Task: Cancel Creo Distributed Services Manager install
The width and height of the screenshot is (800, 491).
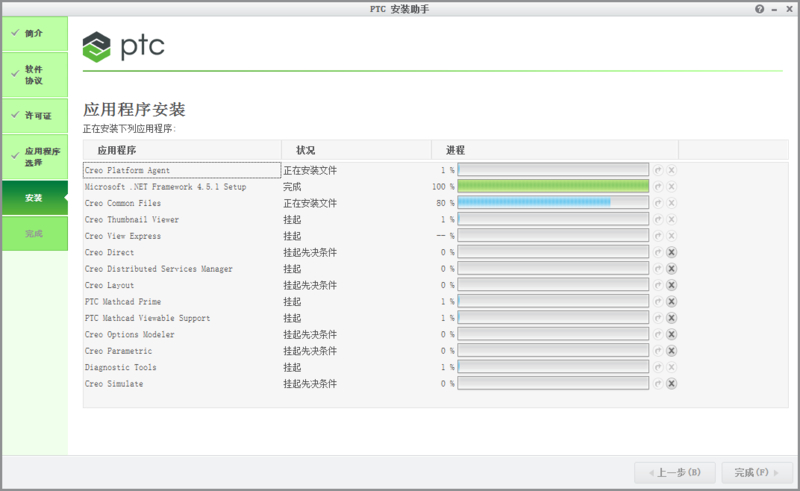Action: tap(672, 269)
